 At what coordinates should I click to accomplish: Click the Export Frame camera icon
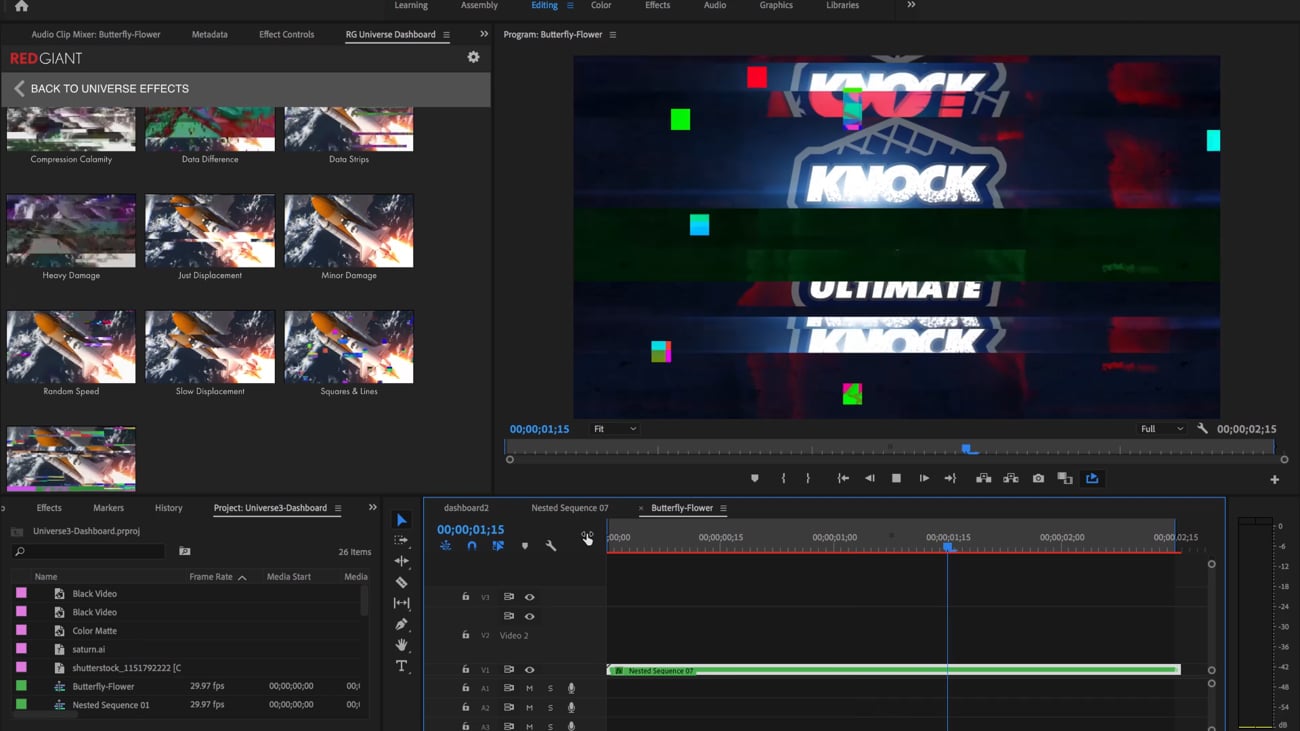click(1038, 479)
